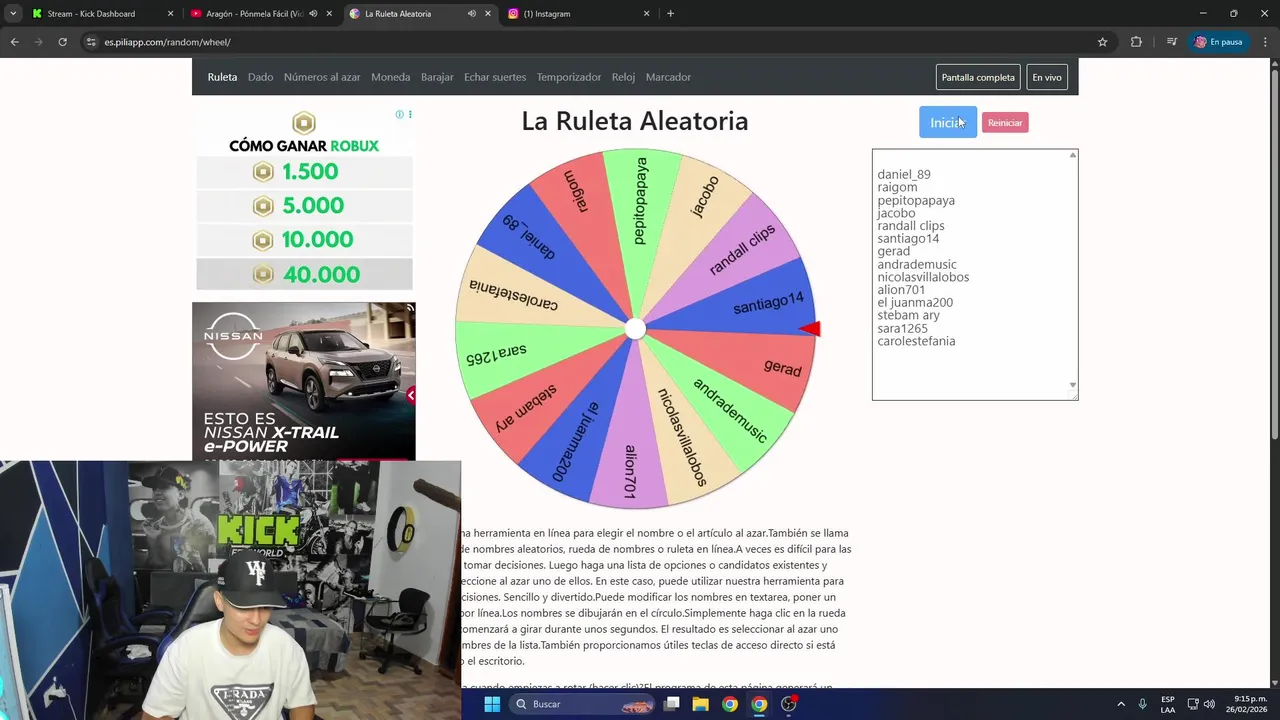This screenshot has width=1280, height=720.
Task: Click the name nicolasvillalobos in the list
Action: 923,277
